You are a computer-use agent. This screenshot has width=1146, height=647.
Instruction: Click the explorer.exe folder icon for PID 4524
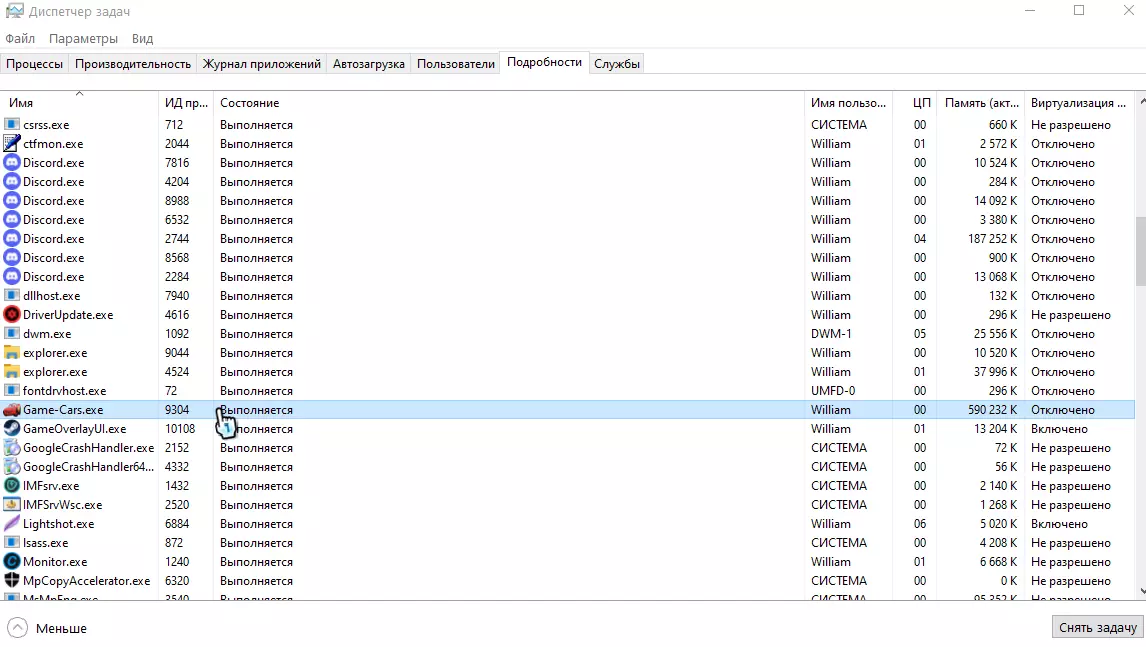click(12, 372)
